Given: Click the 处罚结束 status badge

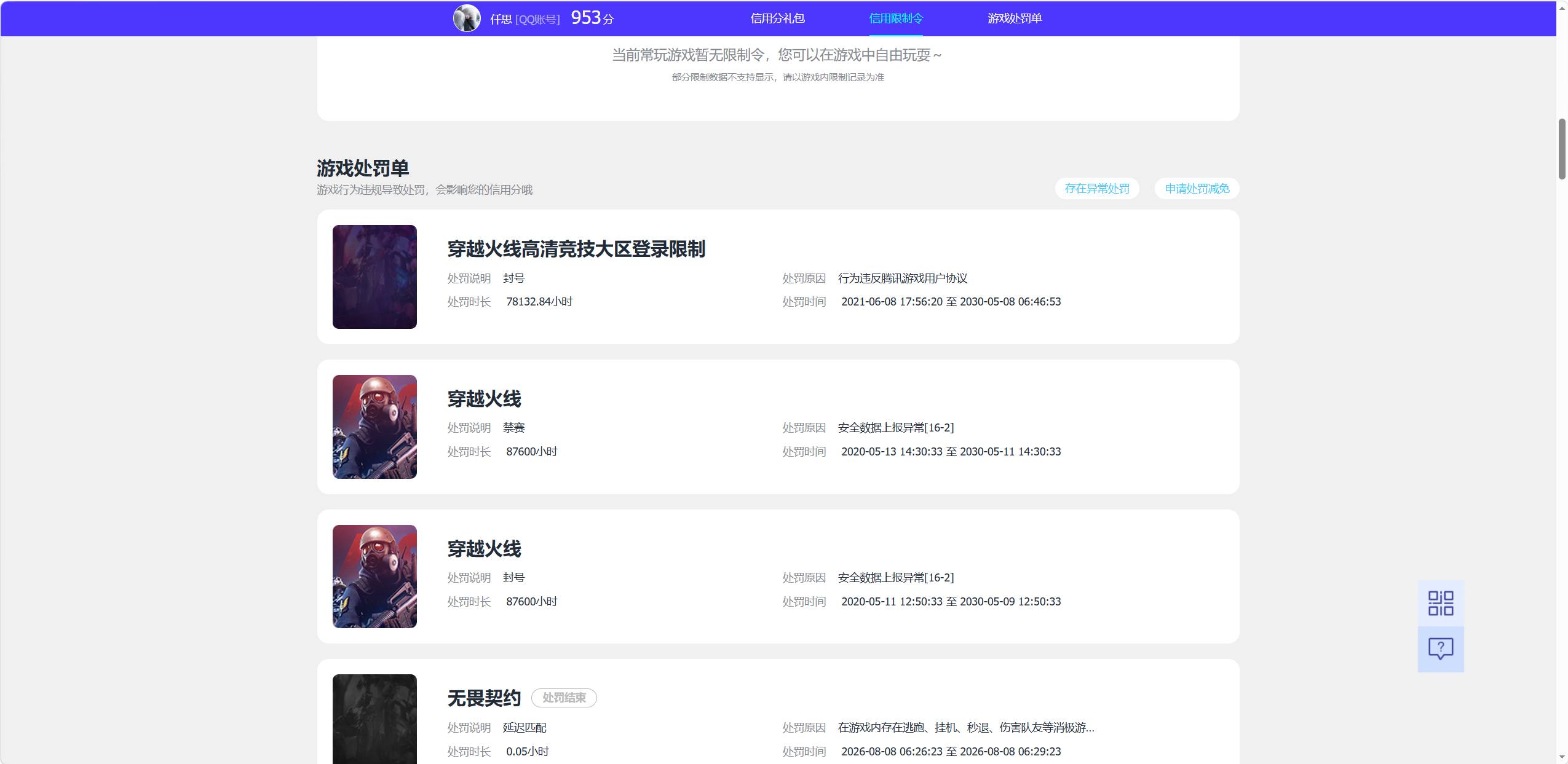Looking at the screenshot, I should coord(564,698).
